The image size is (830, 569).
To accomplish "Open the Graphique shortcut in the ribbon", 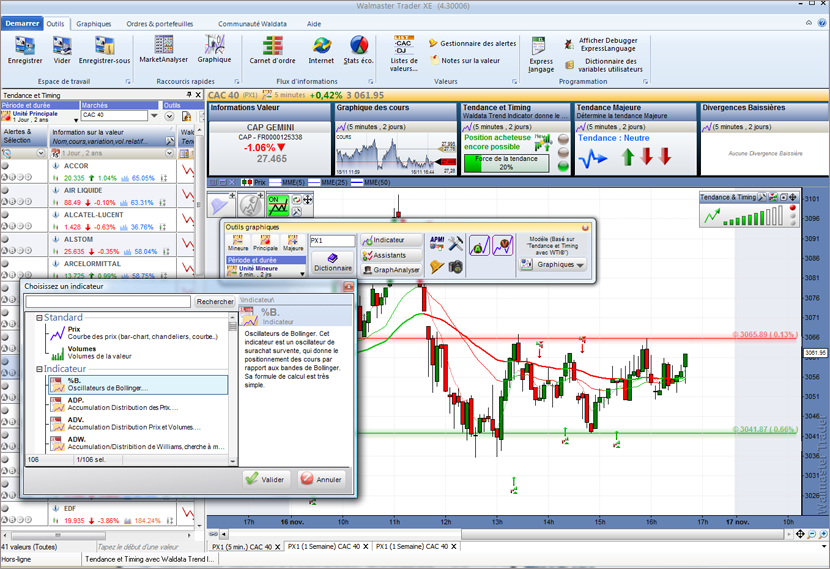I will (214, 49).
